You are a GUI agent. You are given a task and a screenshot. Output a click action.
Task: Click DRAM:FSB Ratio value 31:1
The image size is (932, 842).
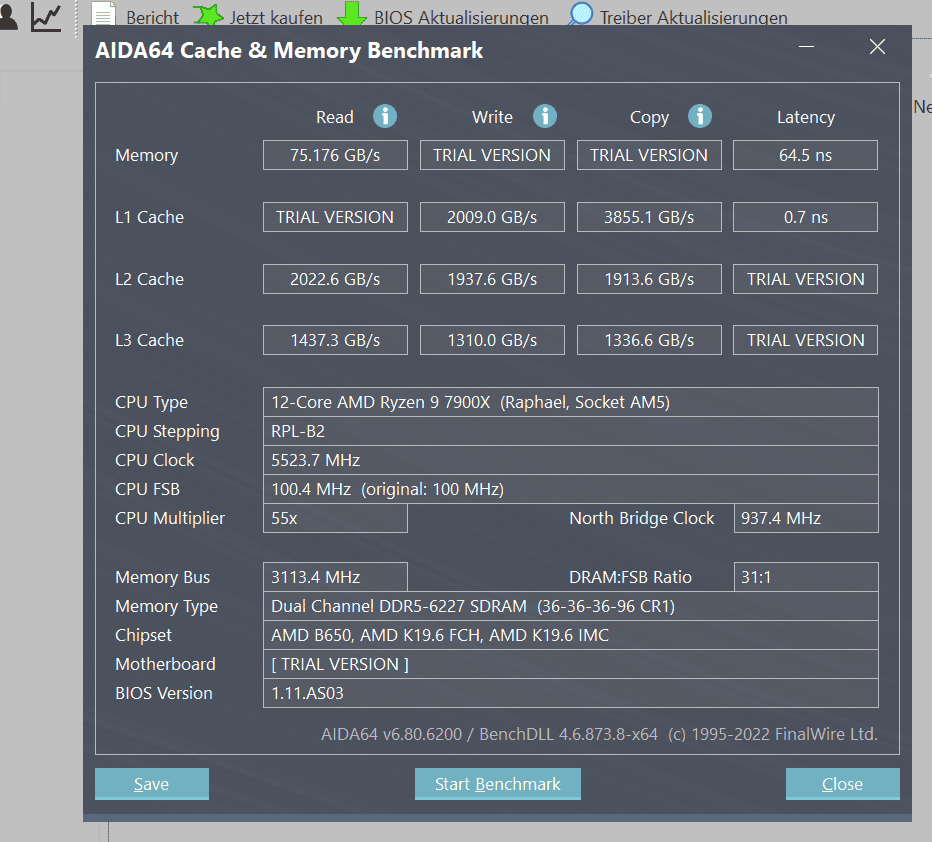click(806, 577)
